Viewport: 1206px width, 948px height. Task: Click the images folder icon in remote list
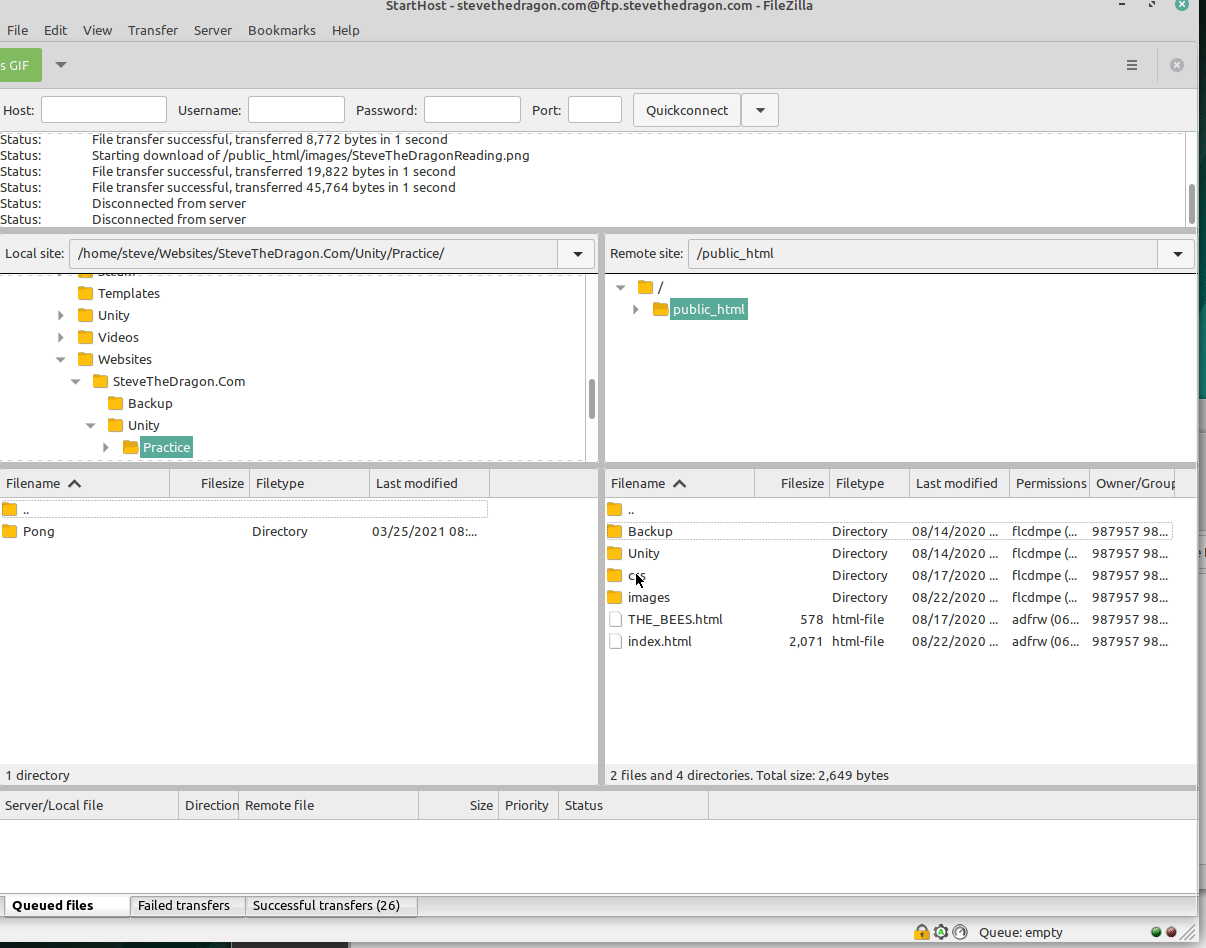pyautogui.click(x=615, y=597)
